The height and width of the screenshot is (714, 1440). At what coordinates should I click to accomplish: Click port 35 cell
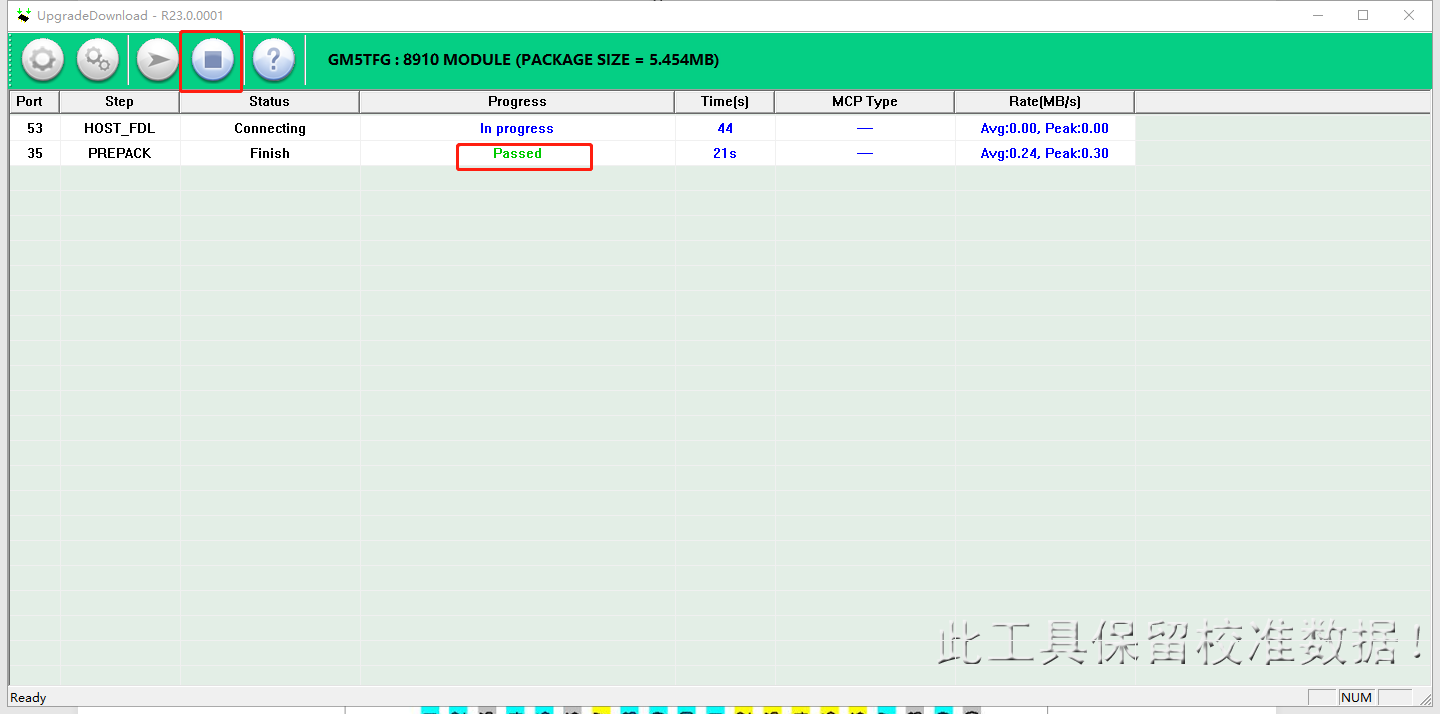tap(35, 153)
